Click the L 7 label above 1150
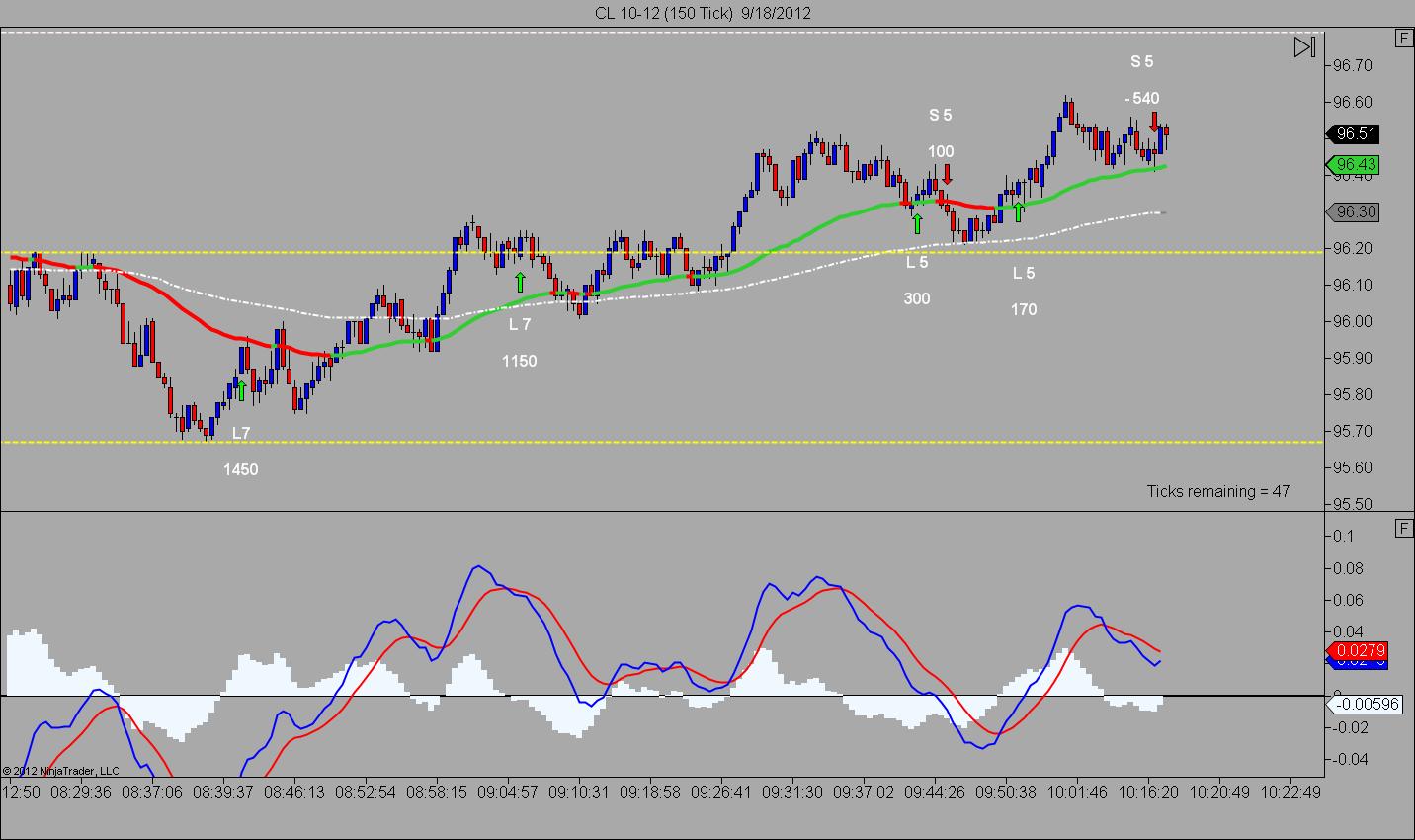 coord(520,324)
